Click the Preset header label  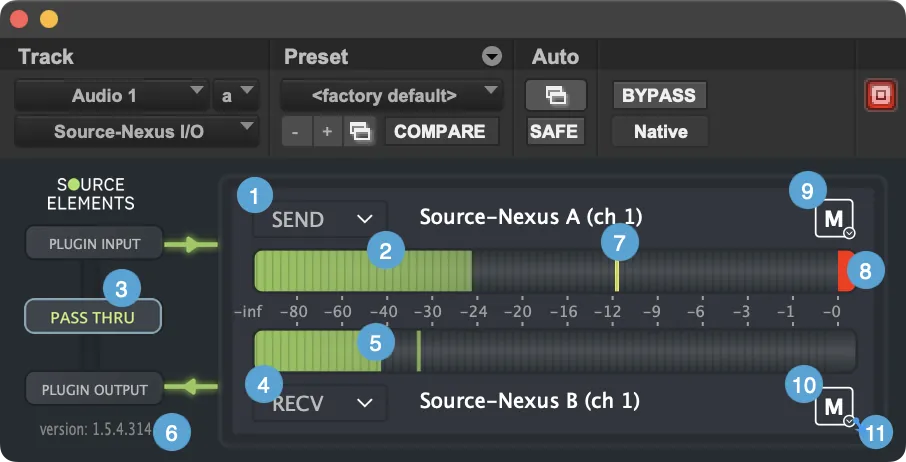tap(316, 57)
